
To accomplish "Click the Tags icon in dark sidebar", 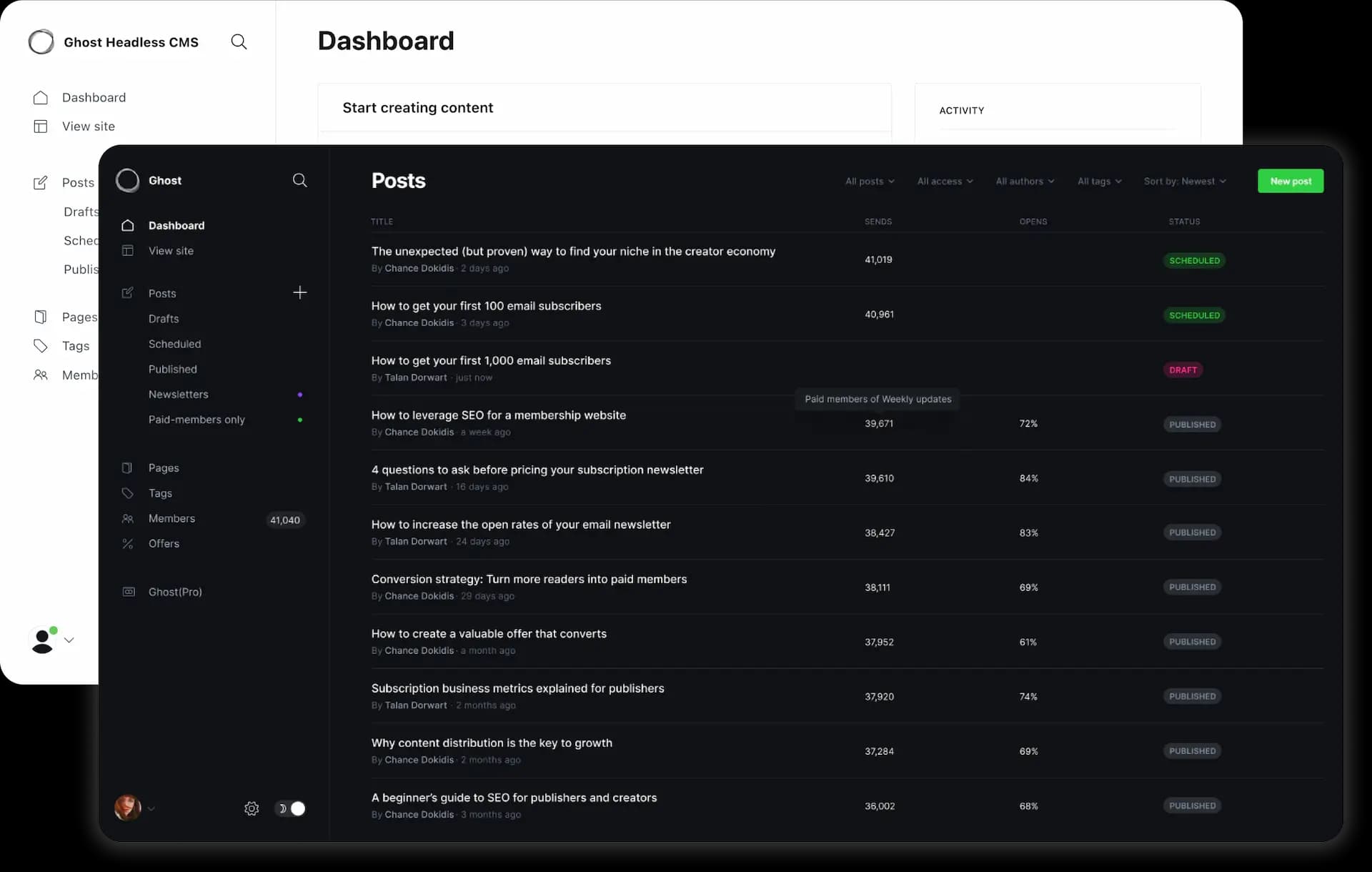I will coord(128,493).
